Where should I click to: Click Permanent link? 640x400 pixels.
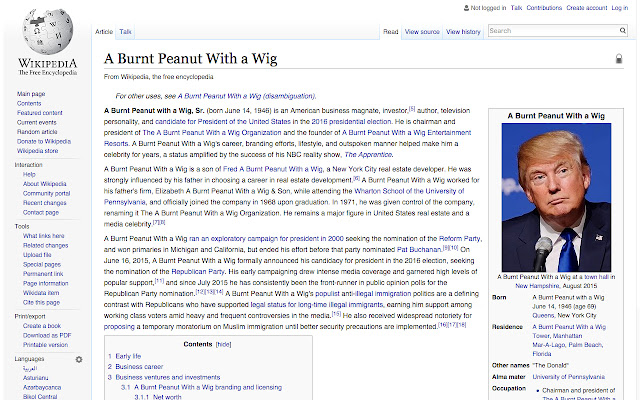[x=43, y=274]
